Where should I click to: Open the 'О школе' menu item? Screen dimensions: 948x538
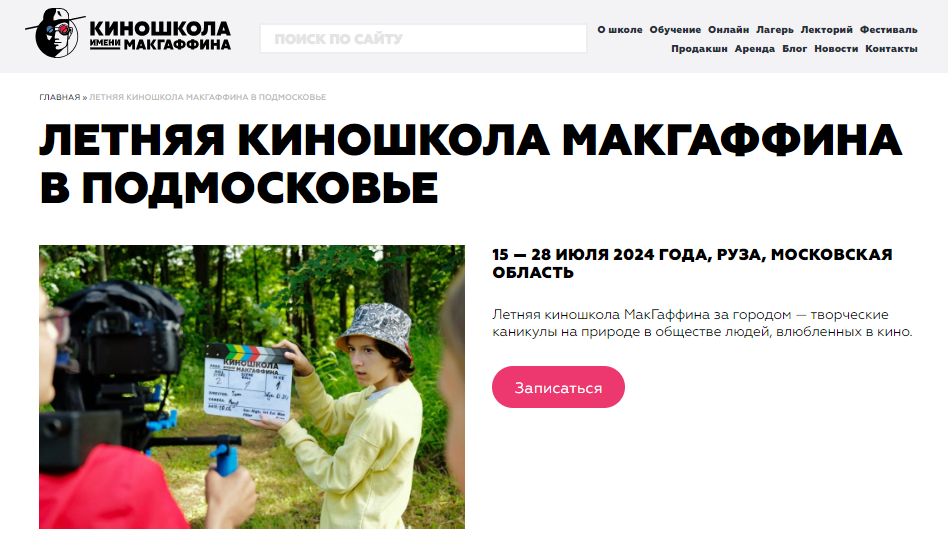620,30
